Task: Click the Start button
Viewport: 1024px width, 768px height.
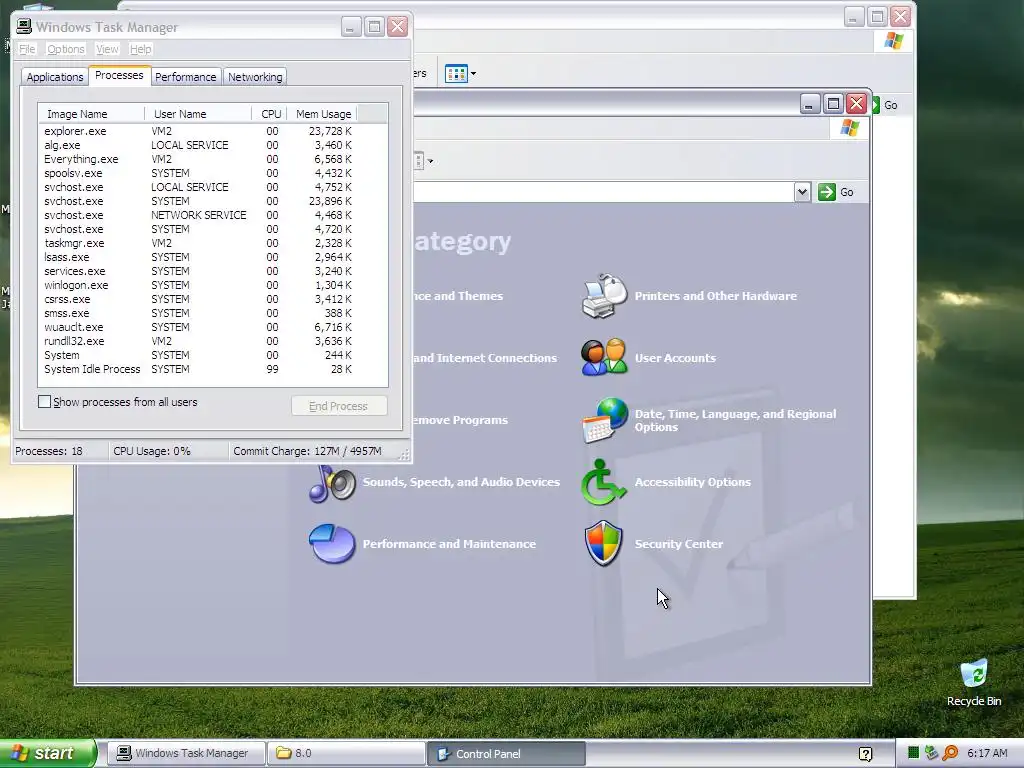Action: point(48,753)
